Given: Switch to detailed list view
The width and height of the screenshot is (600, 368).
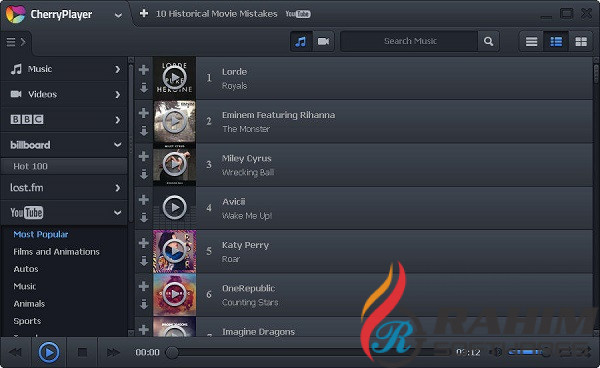Looking at the screenshot, I should 556,41.
